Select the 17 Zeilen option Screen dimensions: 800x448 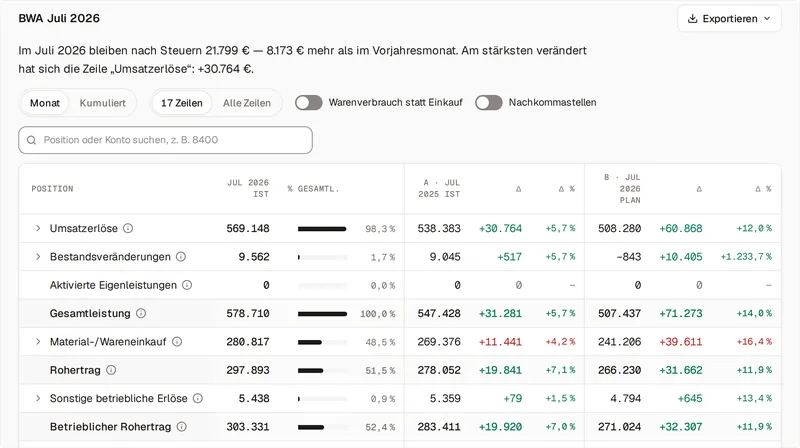(182, 103)
